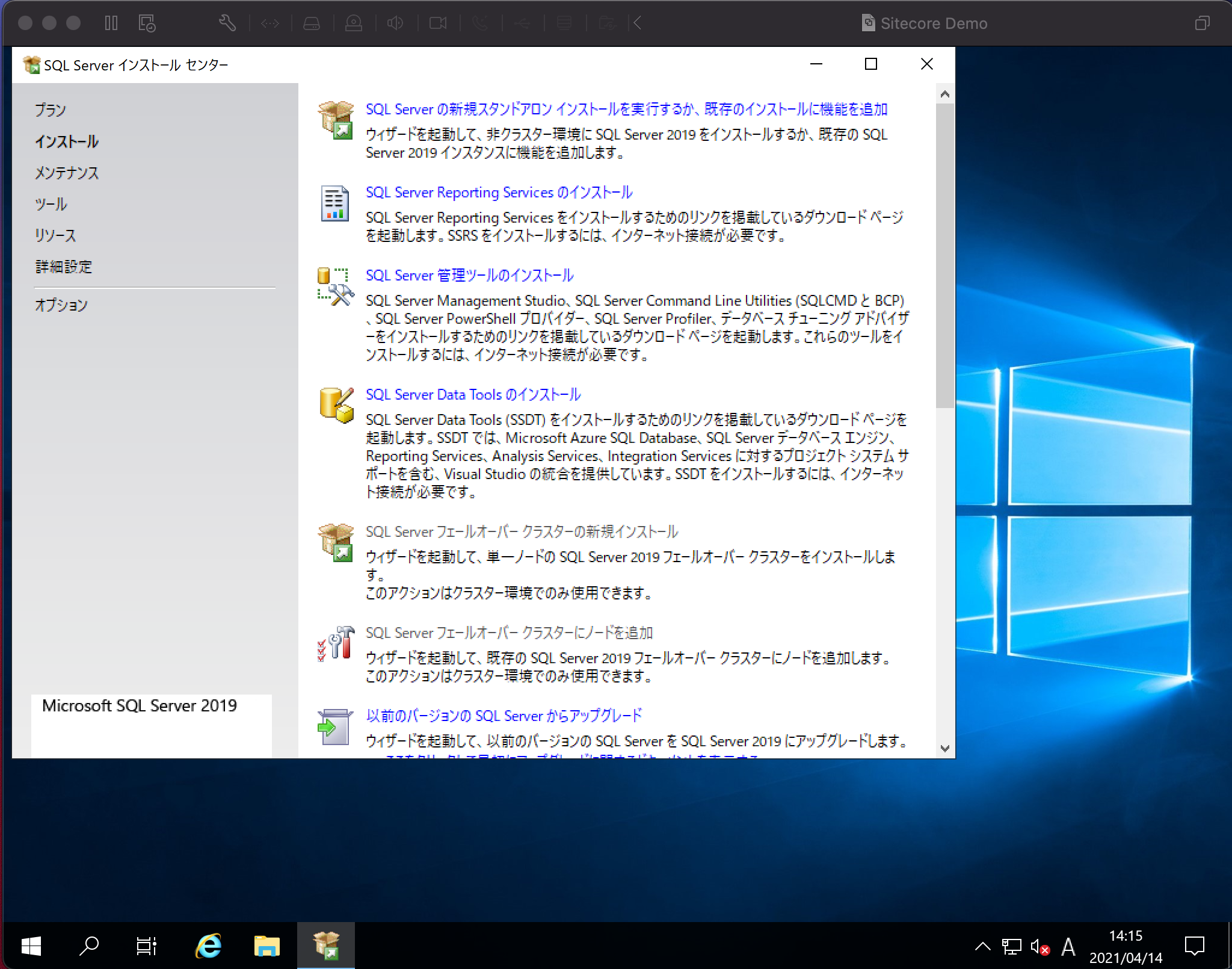Select メンテナンス in the left sidebar

66,173
